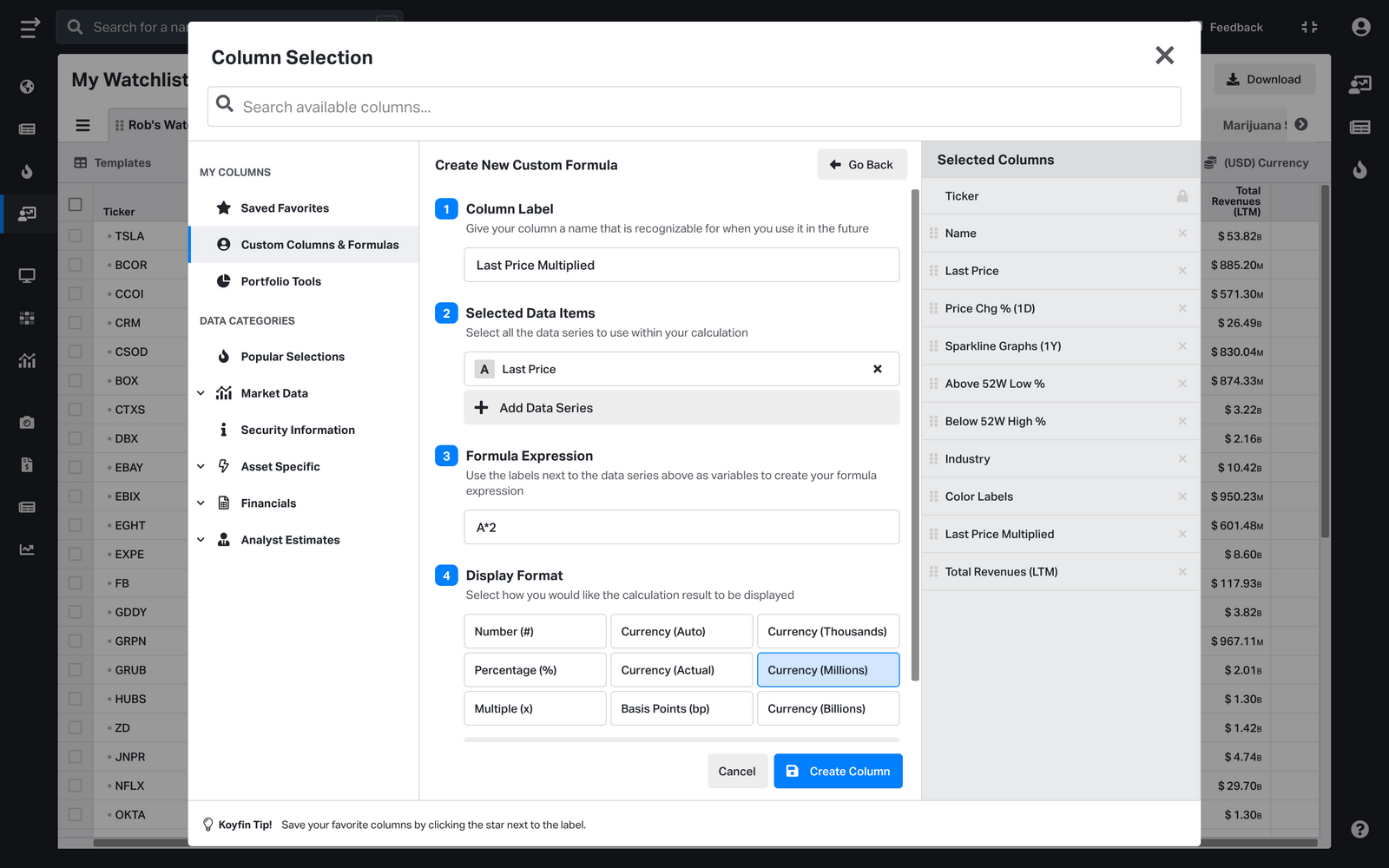Remove Industry from selected columns
Viewport: 1389px width, 868px height.
pos(1182,459)
